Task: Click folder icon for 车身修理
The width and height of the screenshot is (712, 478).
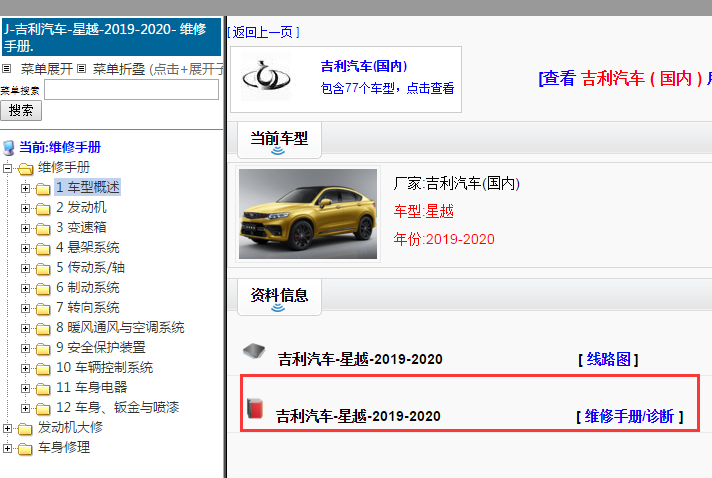Action: pyautogui.click(x=25, y=448)
